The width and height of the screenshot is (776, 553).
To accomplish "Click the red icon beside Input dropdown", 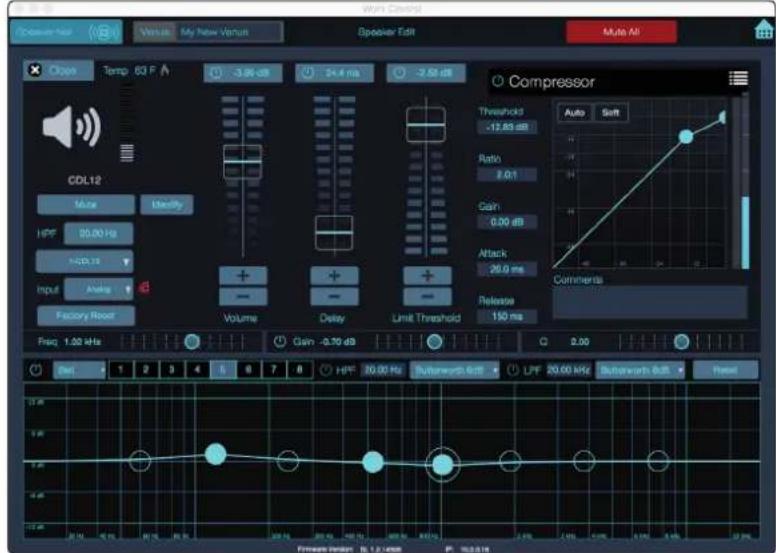I will point(145,288).
